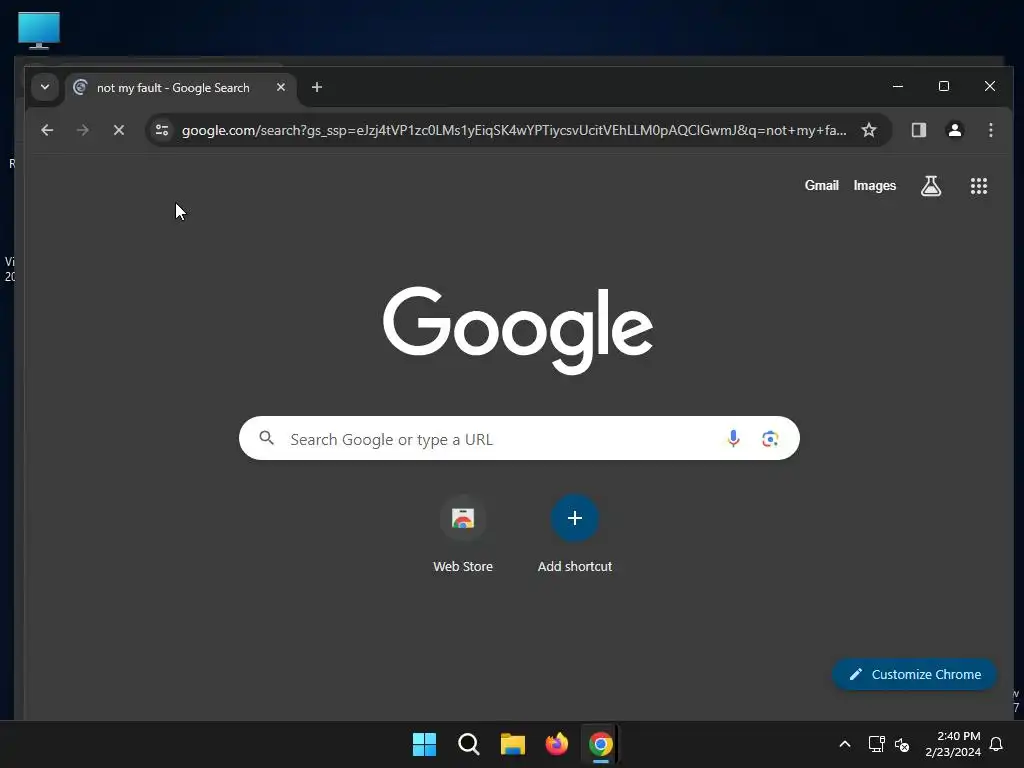View site information icon in address bar

point(162,130)
